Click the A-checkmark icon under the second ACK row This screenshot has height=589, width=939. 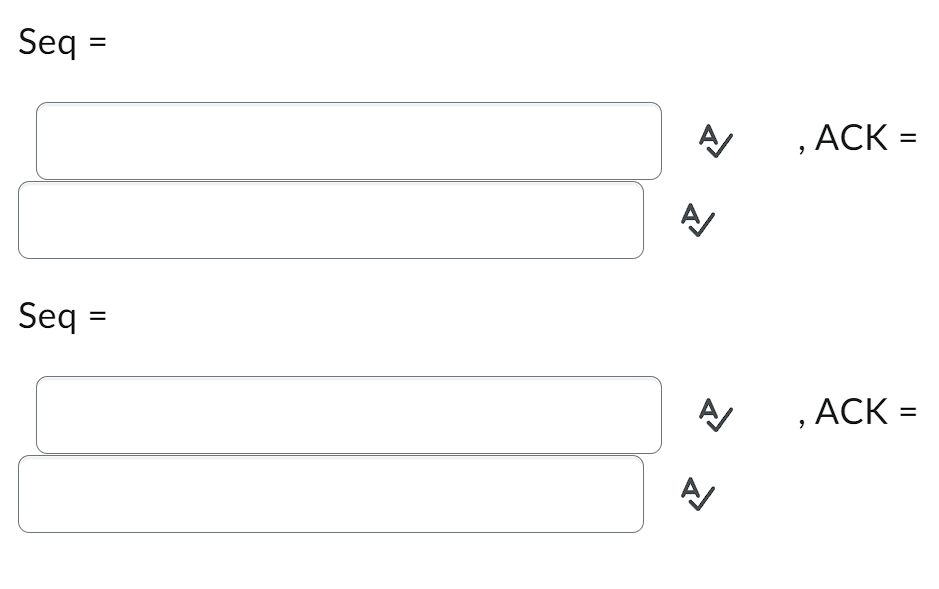tap(697, 495)
